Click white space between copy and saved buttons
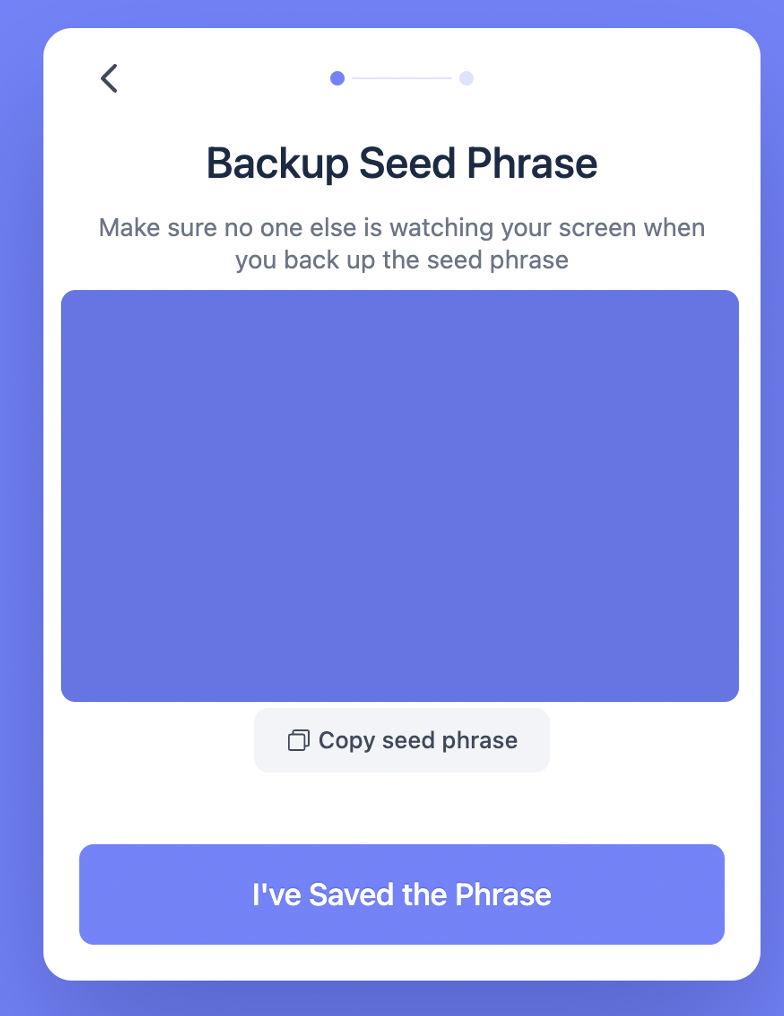This screenshot has height=1016, width=784. tap(402, 808)
